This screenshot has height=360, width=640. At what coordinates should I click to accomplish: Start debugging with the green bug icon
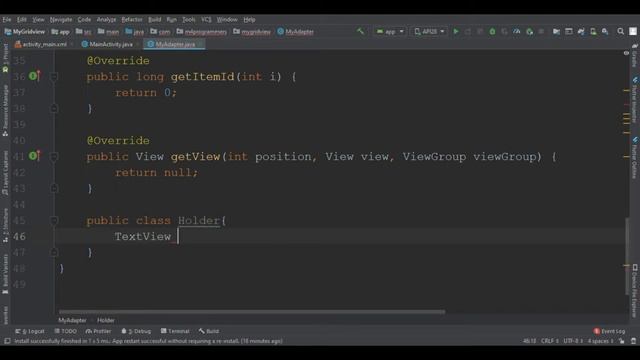(x=492, y=31)
